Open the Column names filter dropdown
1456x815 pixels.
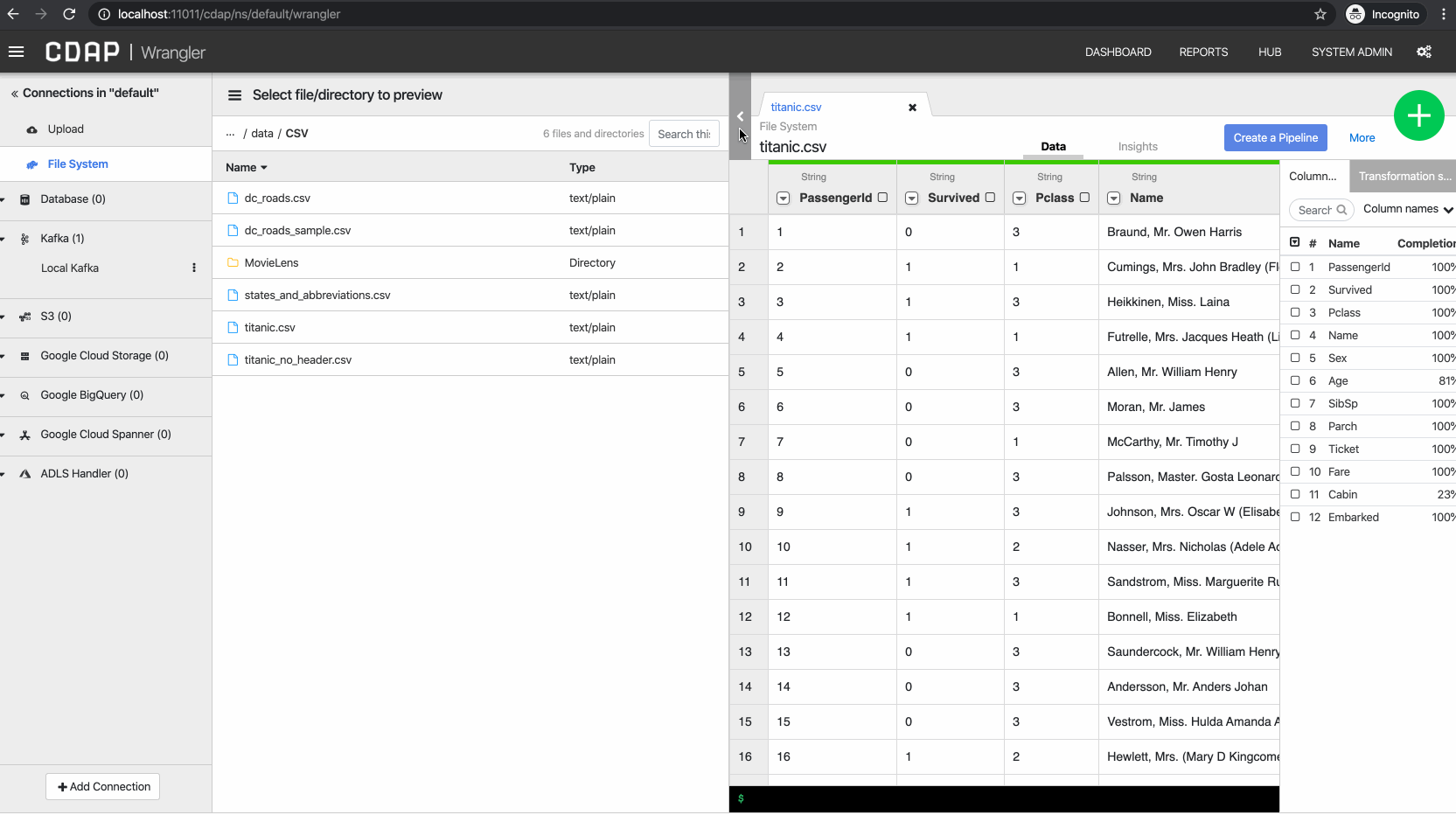1408,209
